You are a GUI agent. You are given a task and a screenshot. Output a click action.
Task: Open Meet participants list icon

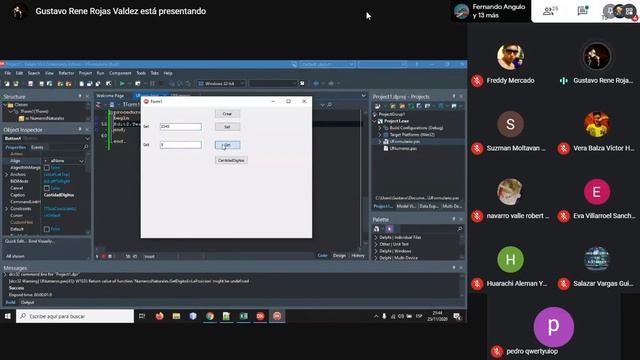pyautogui.click(x=550, y=11)
